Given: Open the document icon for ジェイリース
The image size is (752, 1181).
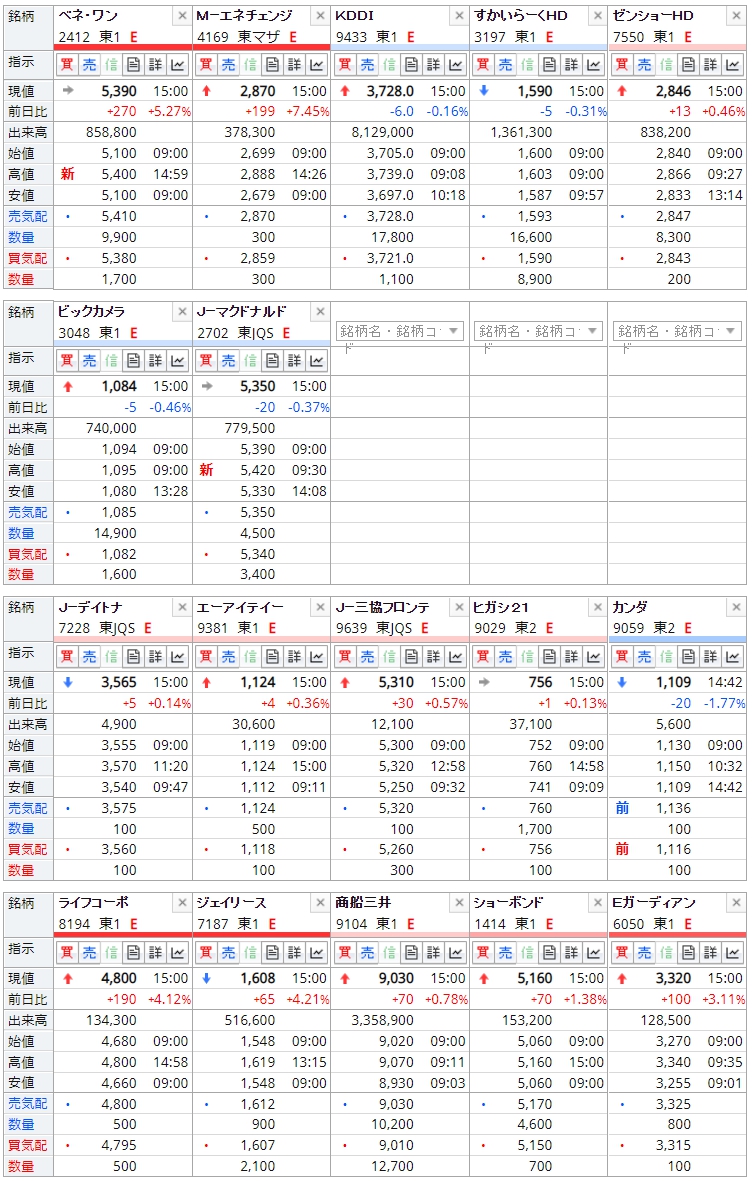Looking at the screenshot, I should pyautogui.click(x=272, y=953).
